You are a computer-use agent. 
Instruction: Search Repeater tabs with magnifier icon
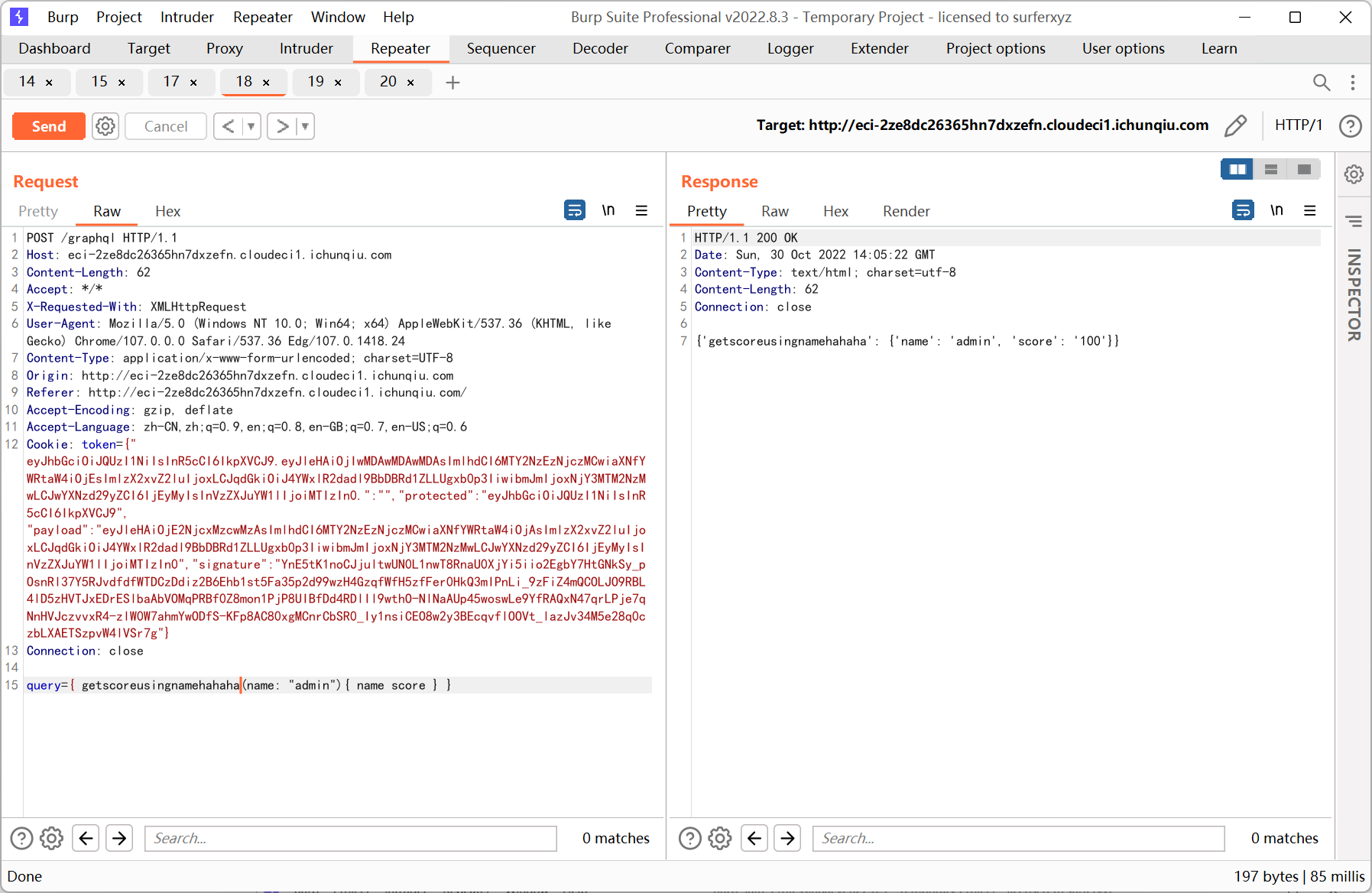1322,82
